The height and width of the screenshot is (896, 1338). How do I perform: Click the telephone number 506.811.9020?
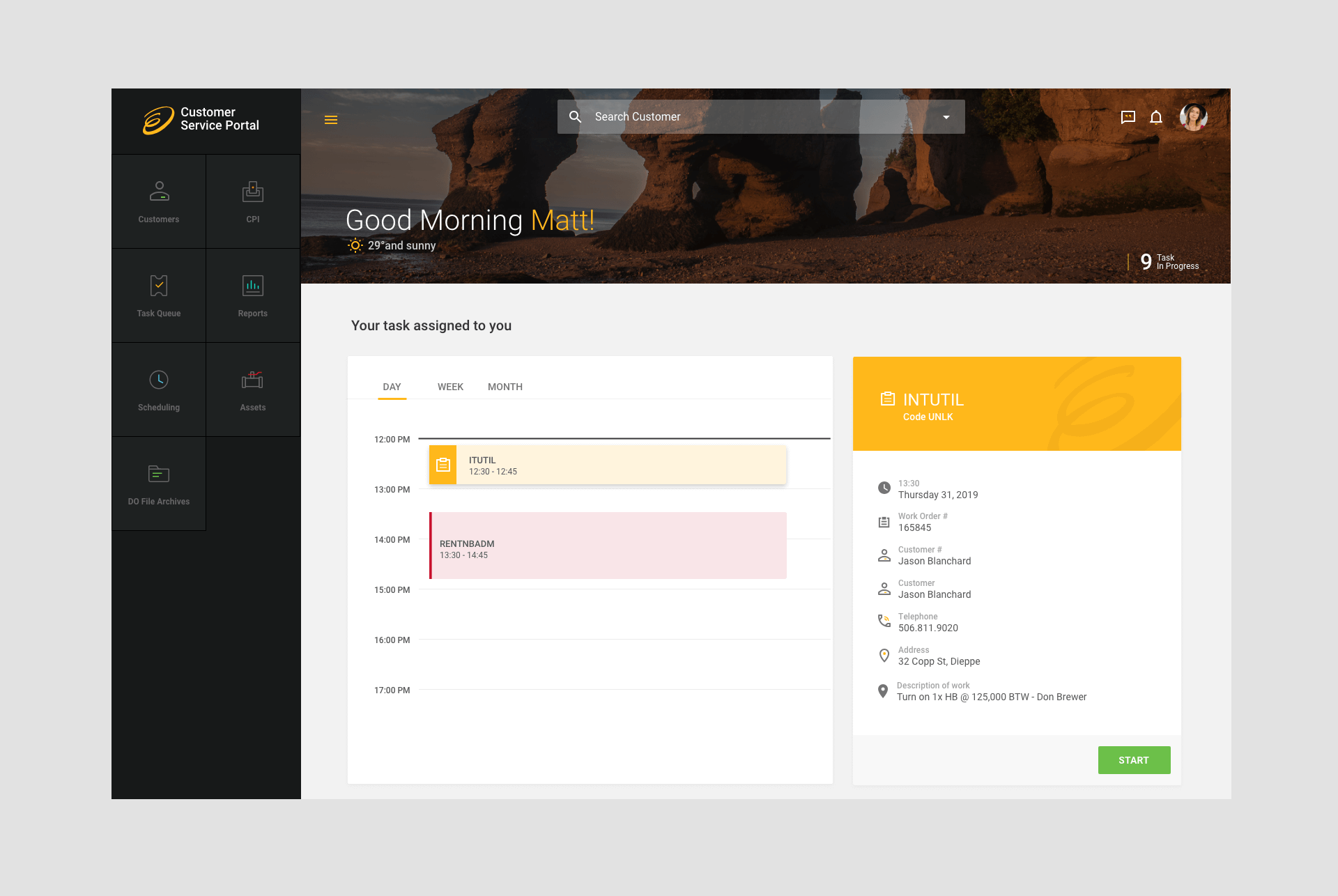click(928, 628)
